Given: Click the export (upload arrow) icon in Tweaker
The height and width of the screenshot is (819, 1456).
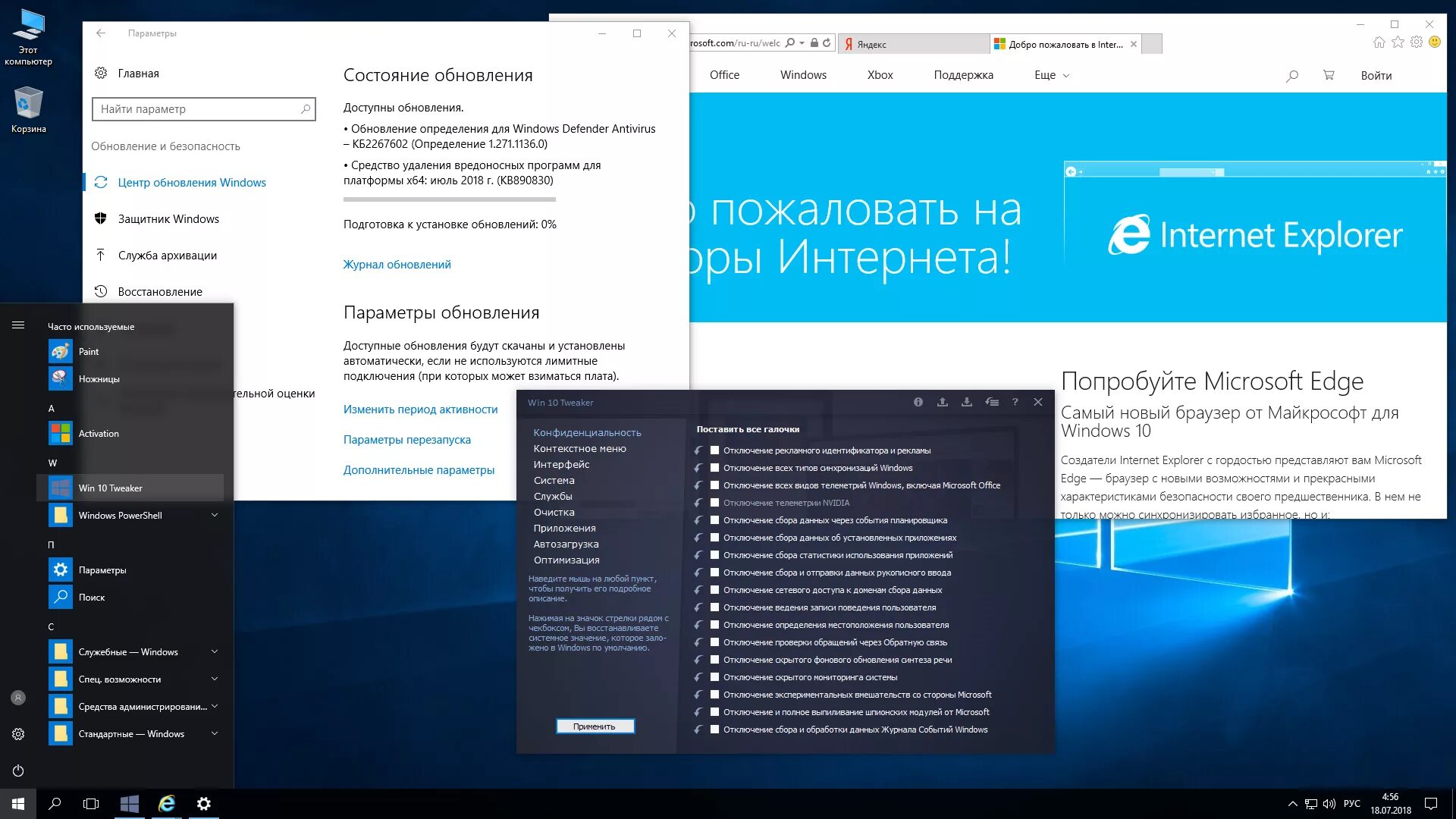Looking at the screenshot, I should click(942, 402).
